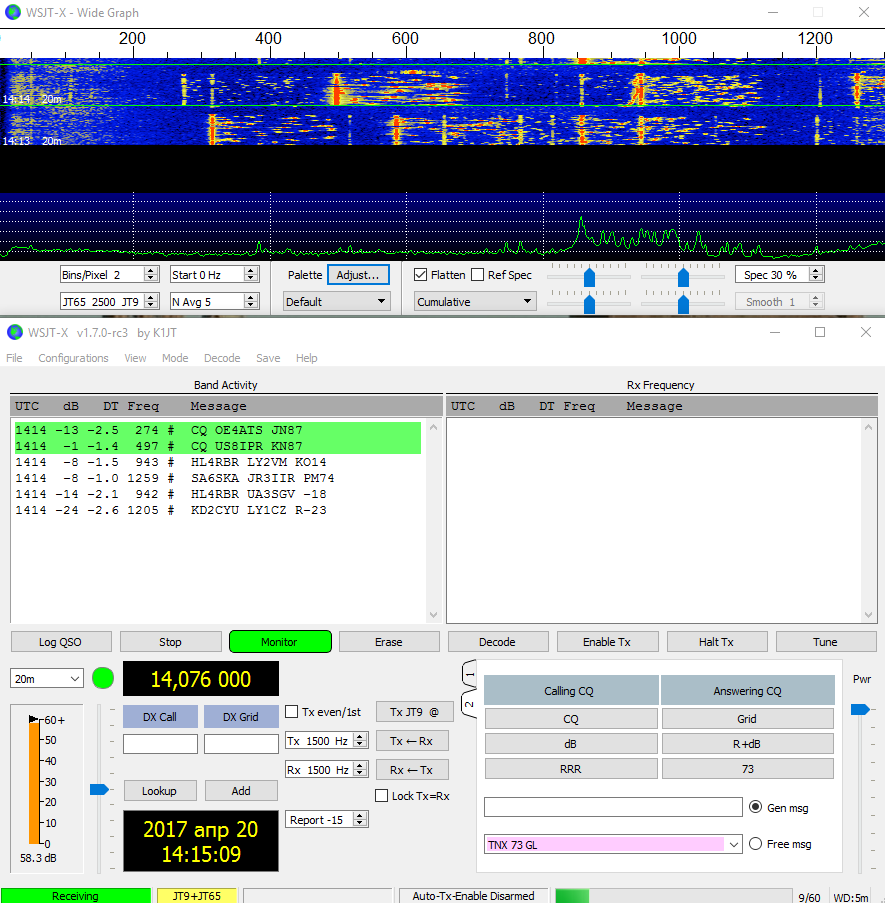This screenshot has height=903, width=885.
Task: Select the Gen msg radio button
Action: pyautogui.click(x=755, y=807)
